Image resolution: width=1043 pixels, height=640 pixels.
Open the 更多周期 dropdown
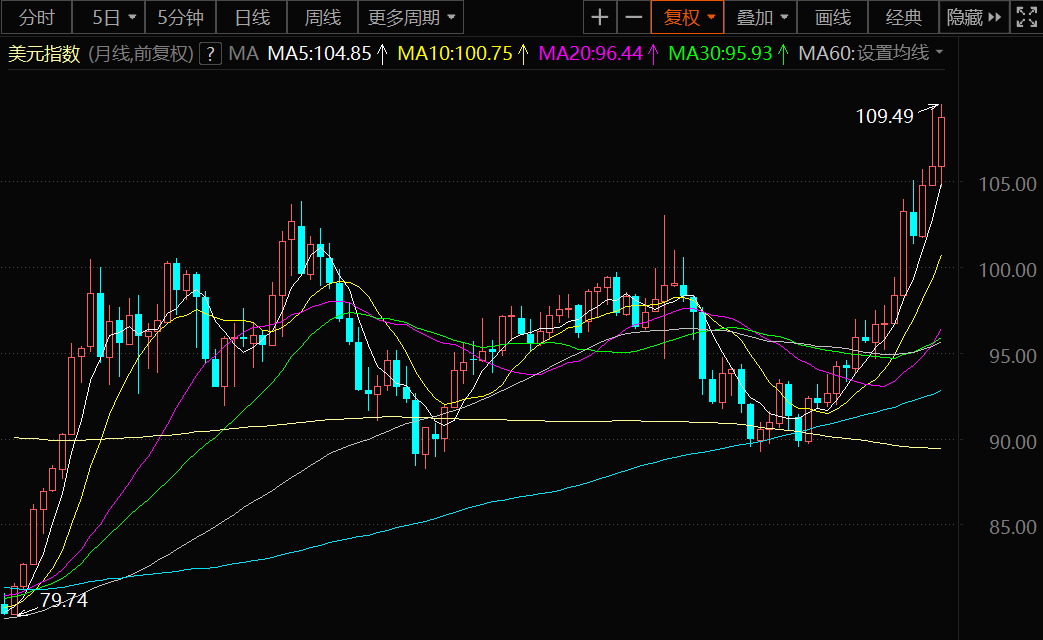[x=410, y=17]
